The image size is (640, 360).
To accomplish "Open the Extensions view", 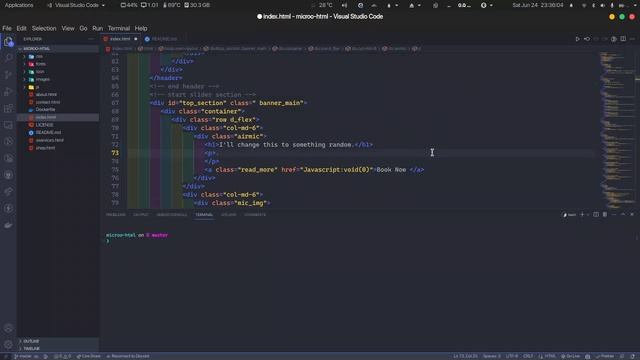I will pos(8,108).
